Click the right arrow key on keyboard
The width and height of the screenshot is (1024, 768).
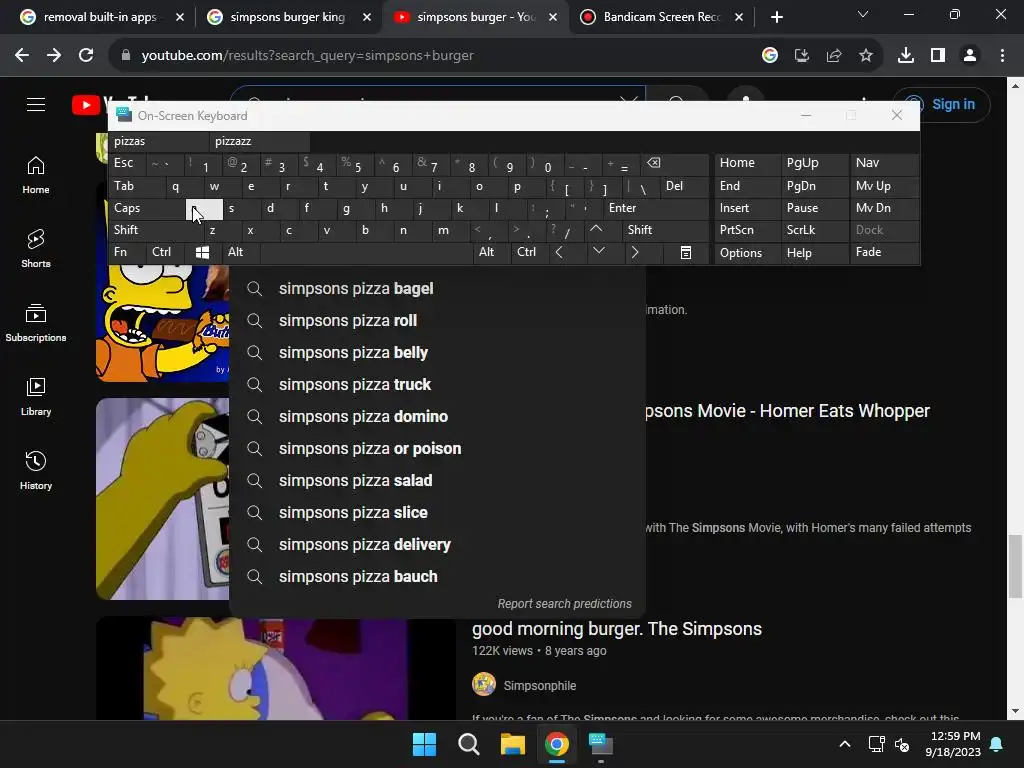click(x=635, y=253)
